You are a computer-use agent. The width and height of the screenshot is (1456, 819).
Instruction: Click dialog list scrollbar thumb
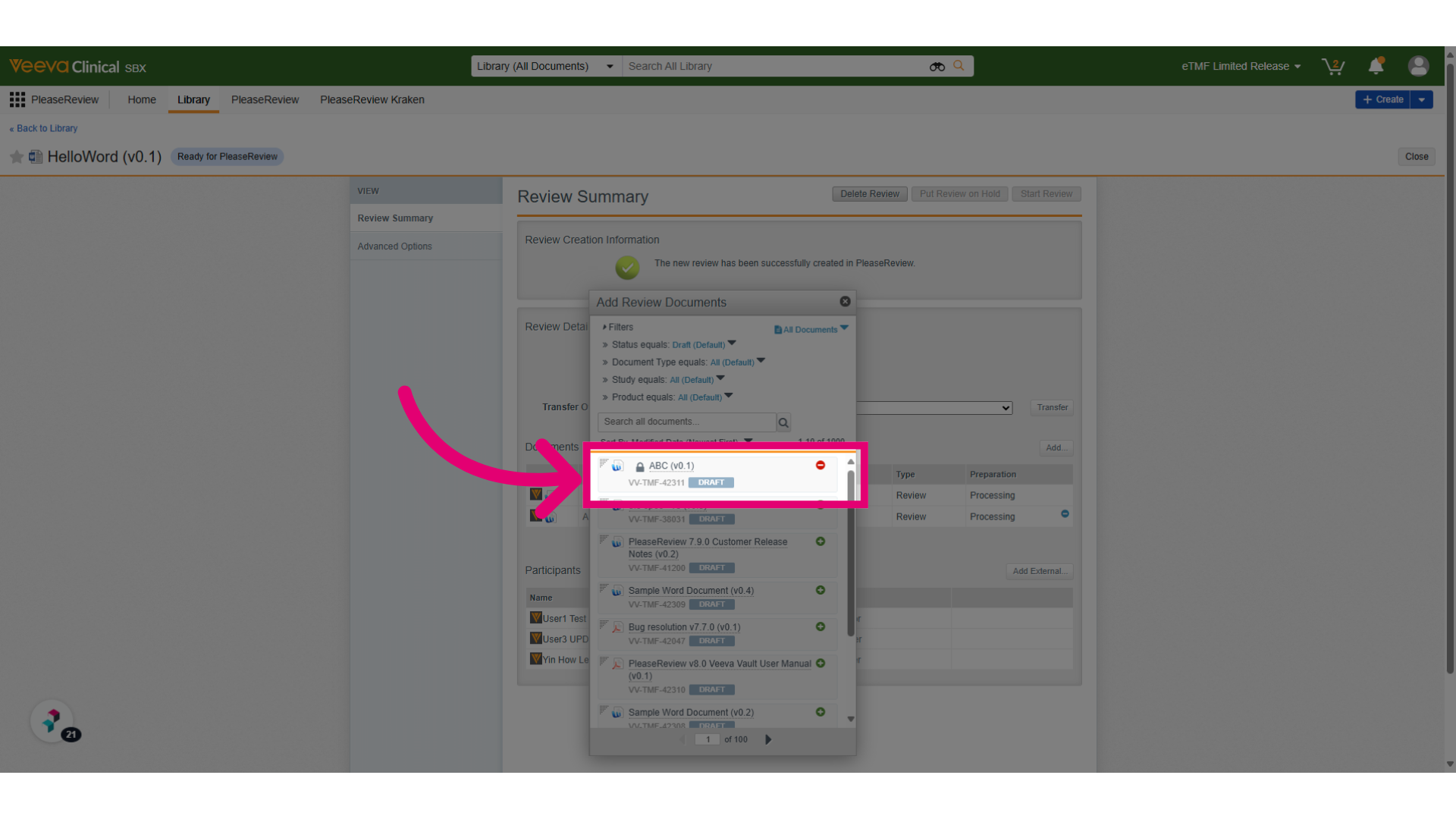click(x=851, y=554)
